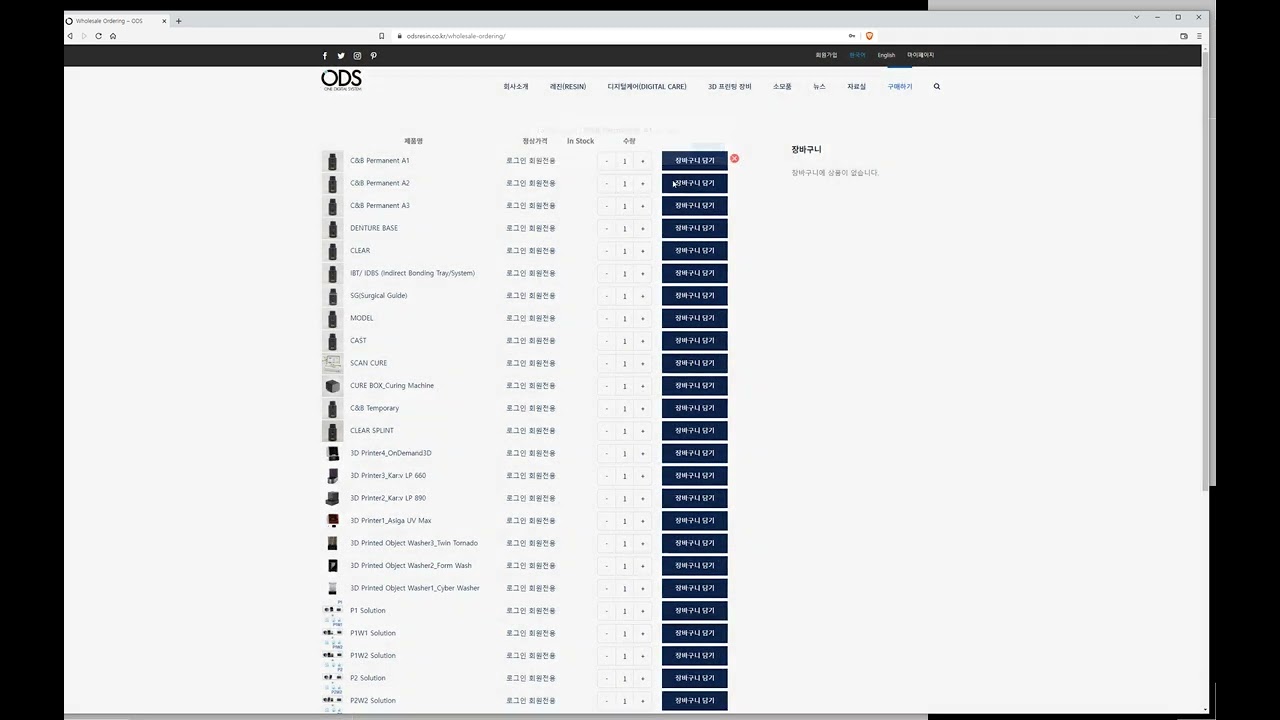1280x720 pixels.
Task: Open the ODS Facebook page icon
Action: [x=324, y=56]
